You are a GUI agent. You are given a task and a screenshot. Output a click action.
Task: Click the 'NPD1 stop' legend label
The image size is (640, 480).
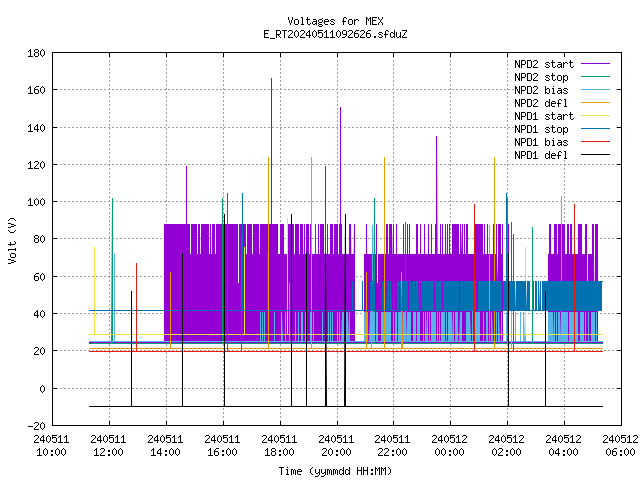tap(541, 129)
